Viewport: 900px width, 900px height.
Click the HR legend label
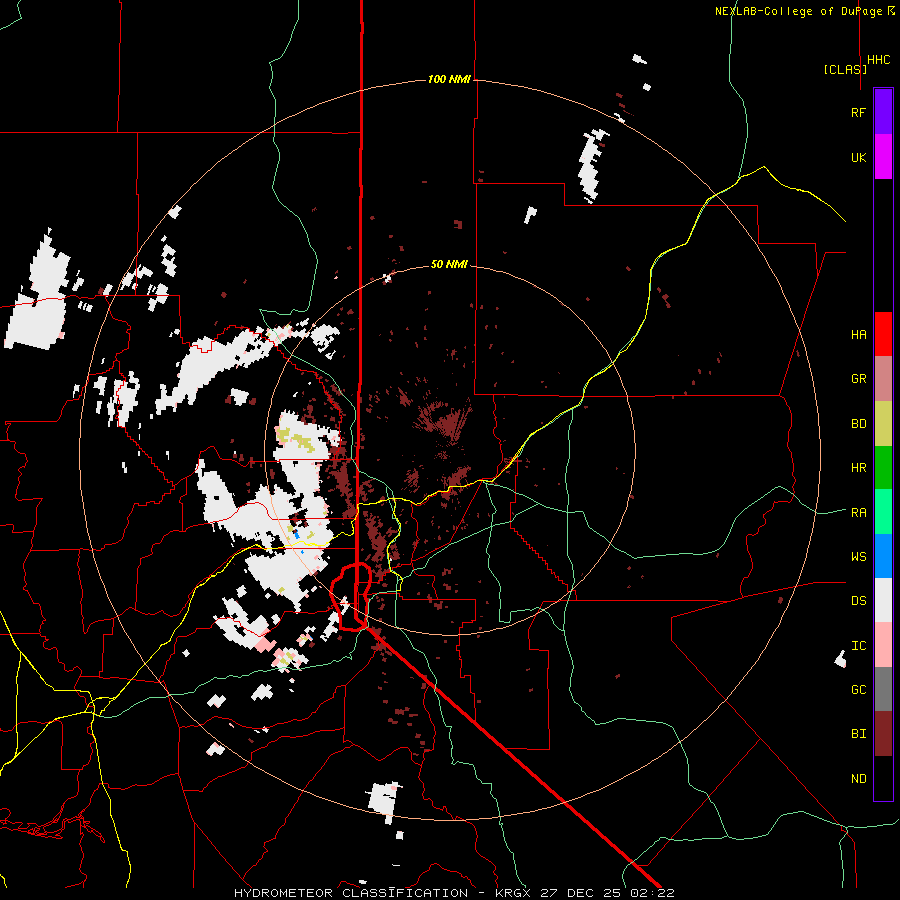[858, 468]
